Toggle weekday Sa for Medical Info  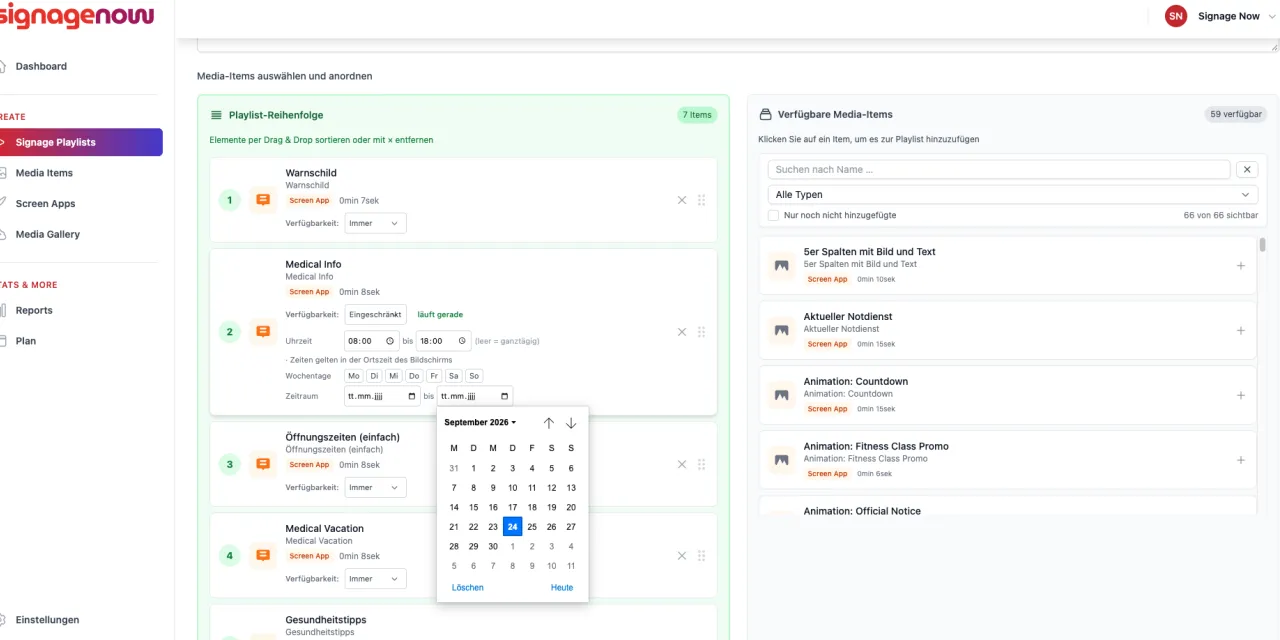click(x=454, y=376)
